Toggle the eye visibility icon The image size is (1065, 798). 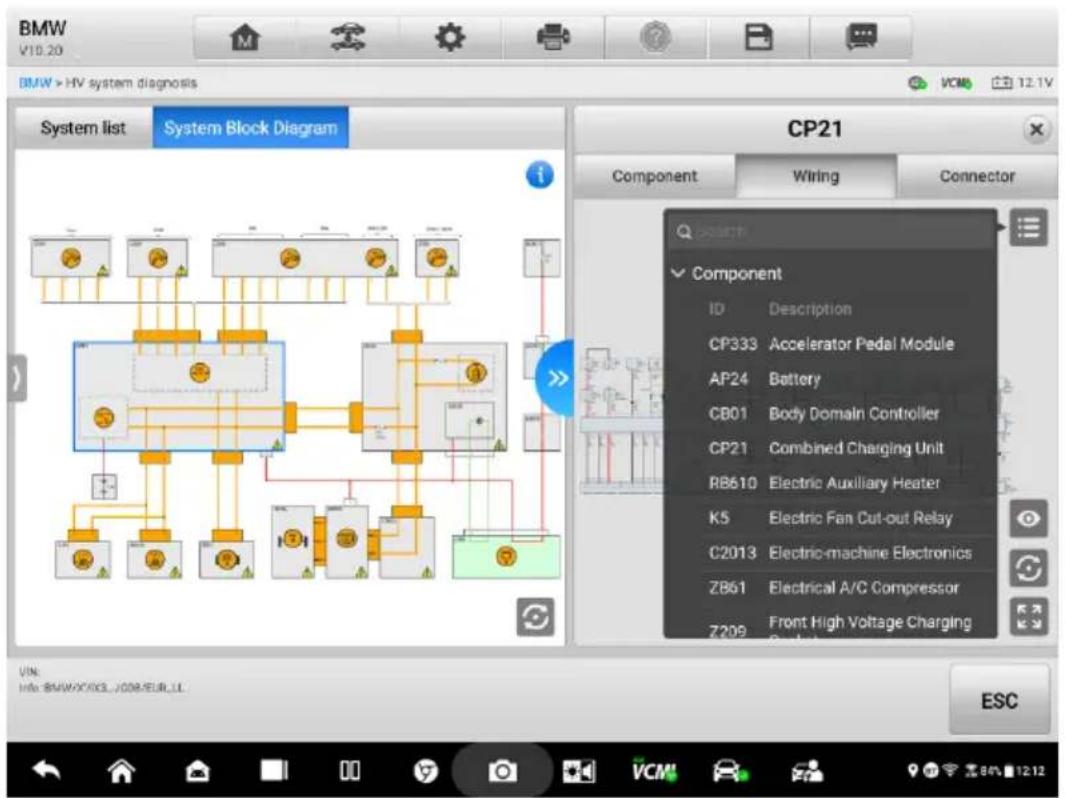click(x=1028, y=519)
